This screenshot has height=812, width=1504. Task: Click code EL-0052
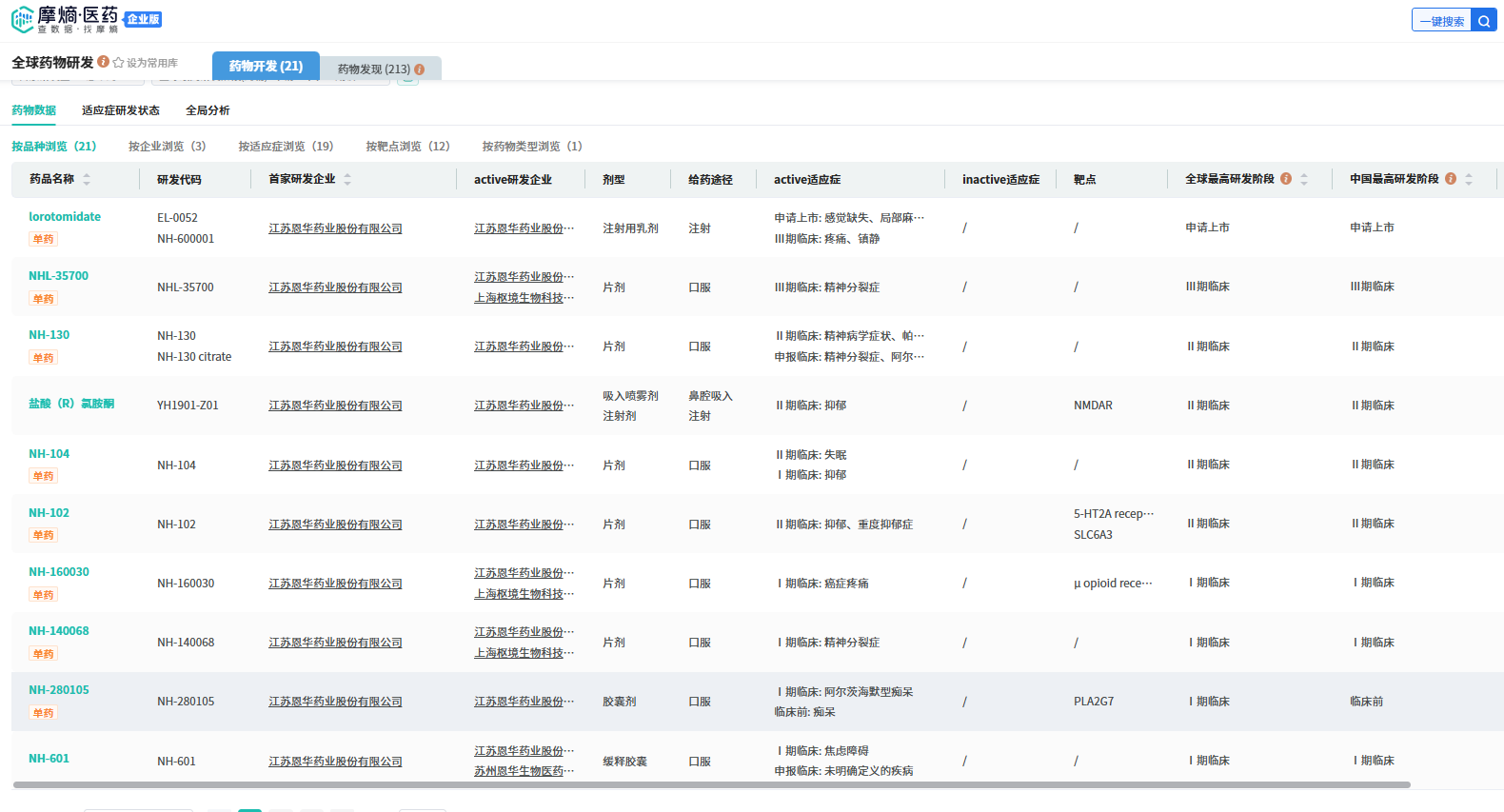click(x=177, y=218)
